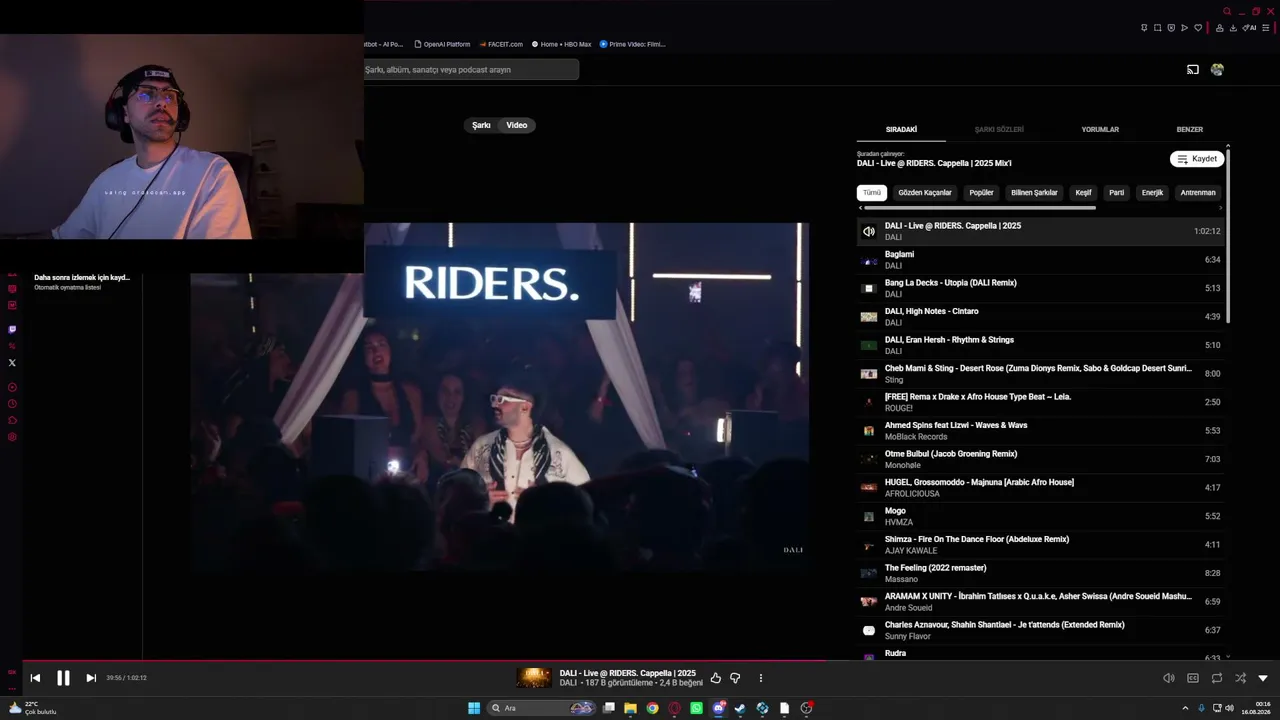Select the Antrenman filter chip
The width and height of the screenshot is (1280, 720).
tap(1198, 193)
